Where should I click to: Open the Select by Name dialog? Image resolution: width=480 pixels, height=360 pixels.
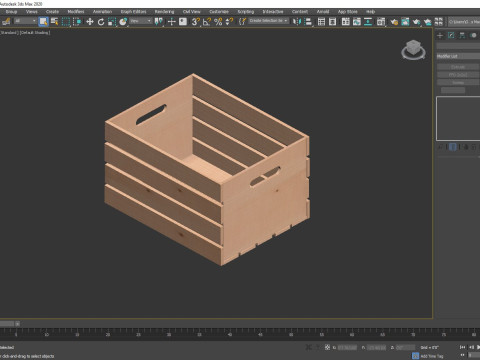click(x=55, y=22)
